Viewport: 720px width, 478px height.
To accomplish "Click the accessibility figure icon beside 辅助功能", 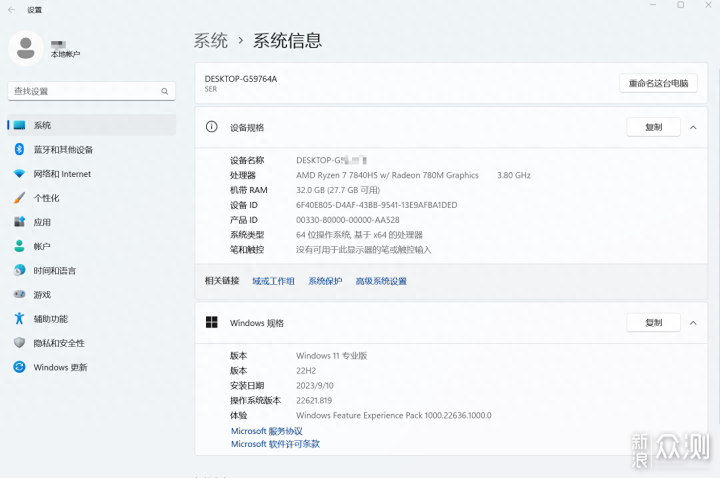I will pyautogui.click(x=19, y=318).
